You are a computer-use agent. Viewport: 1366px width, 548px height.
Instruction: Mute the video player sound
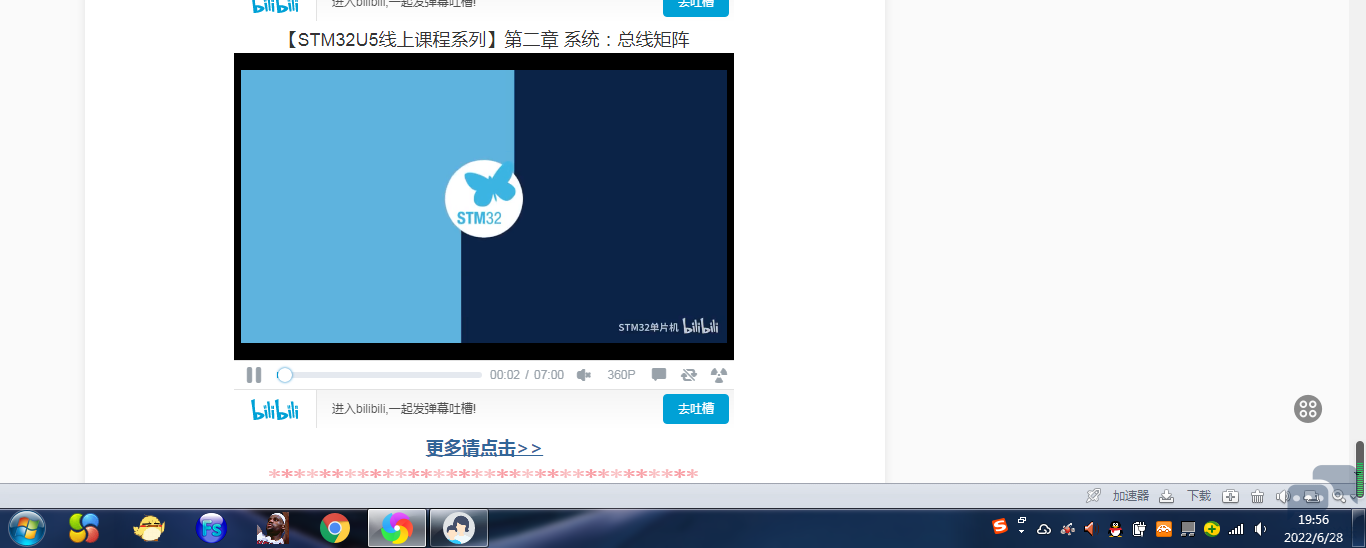[584, 375]
